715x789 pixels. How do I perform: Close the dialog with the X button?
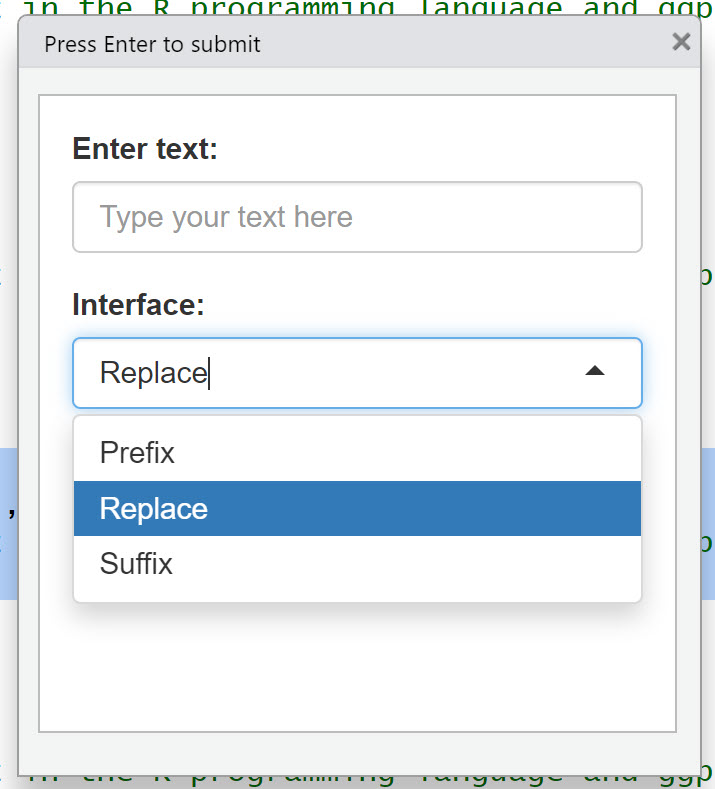pos(681,42)
